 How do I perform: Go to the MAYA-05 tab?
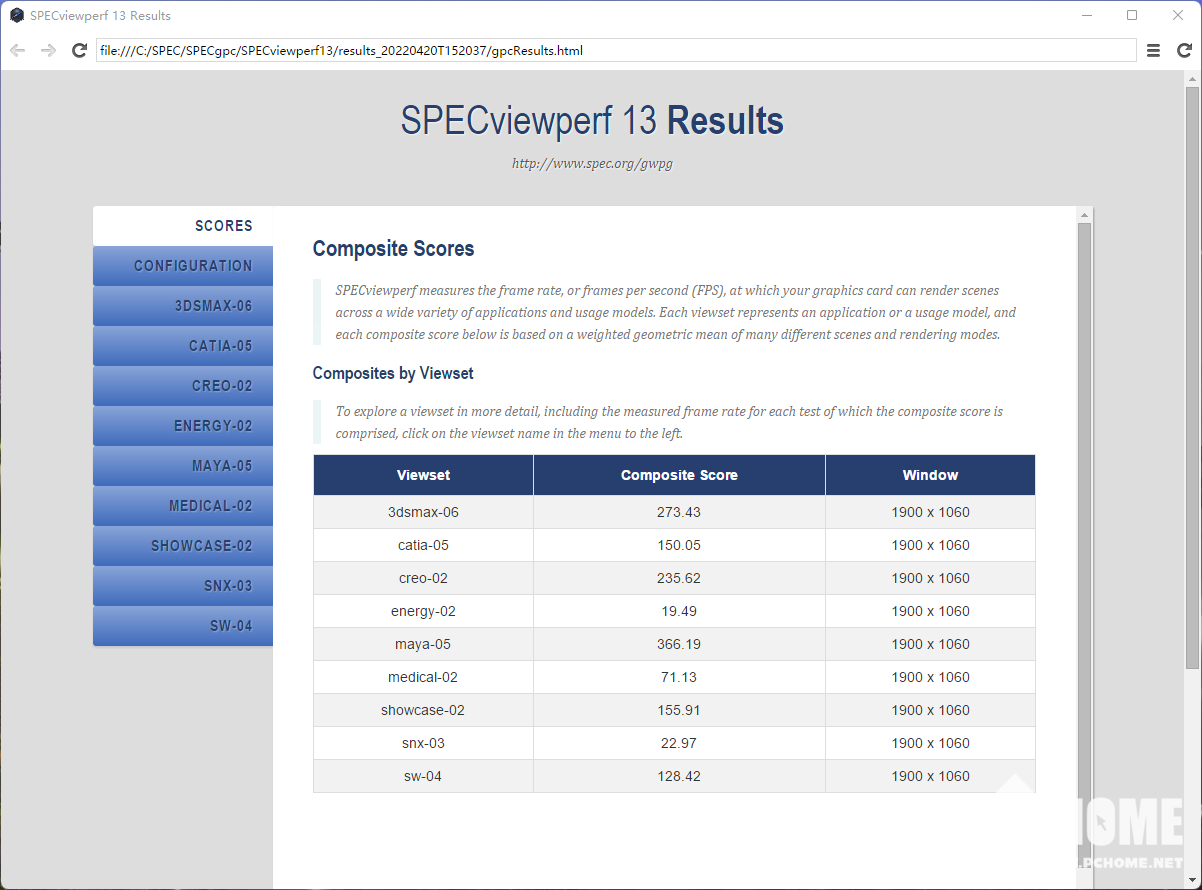click(183, 466)
